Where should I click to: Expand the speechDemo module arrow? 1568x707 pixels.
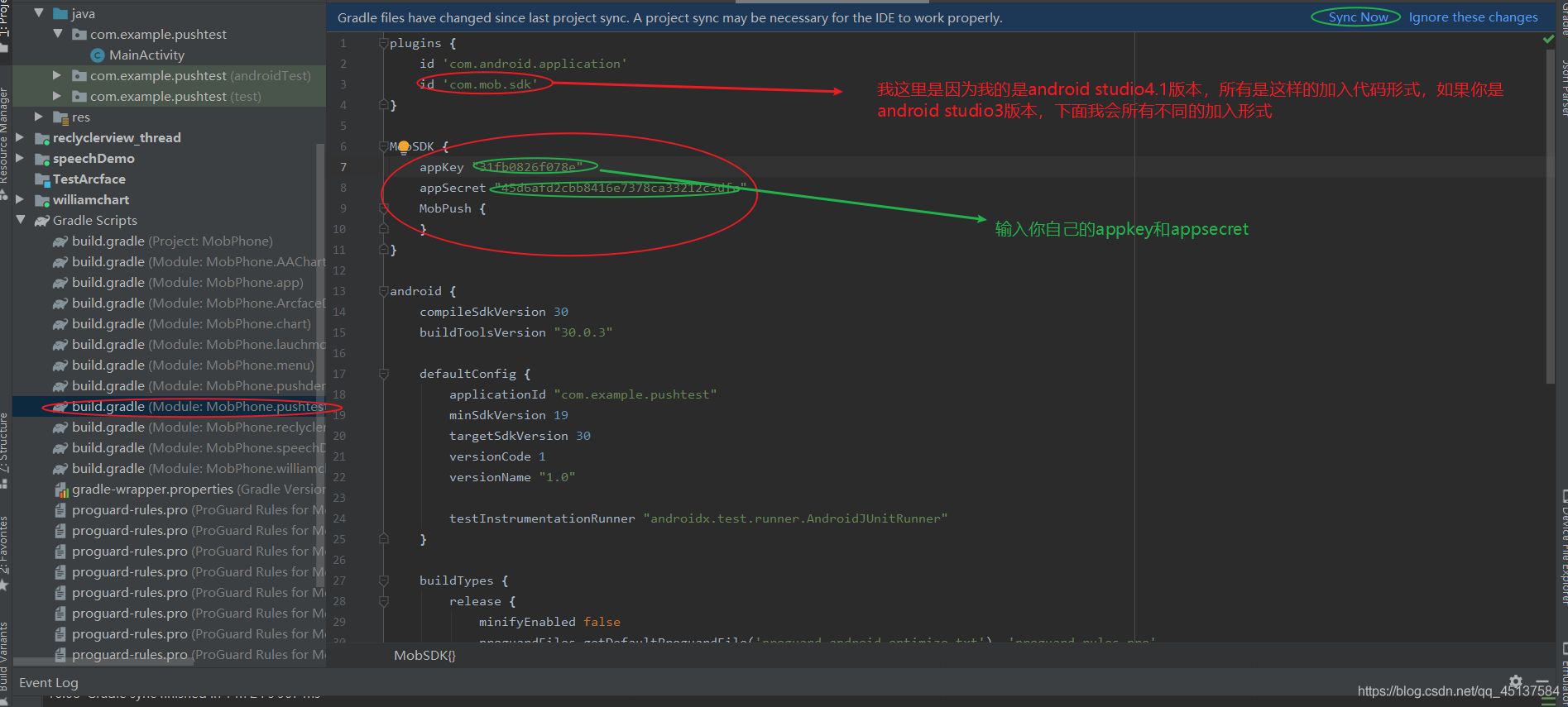pos(20,158)
